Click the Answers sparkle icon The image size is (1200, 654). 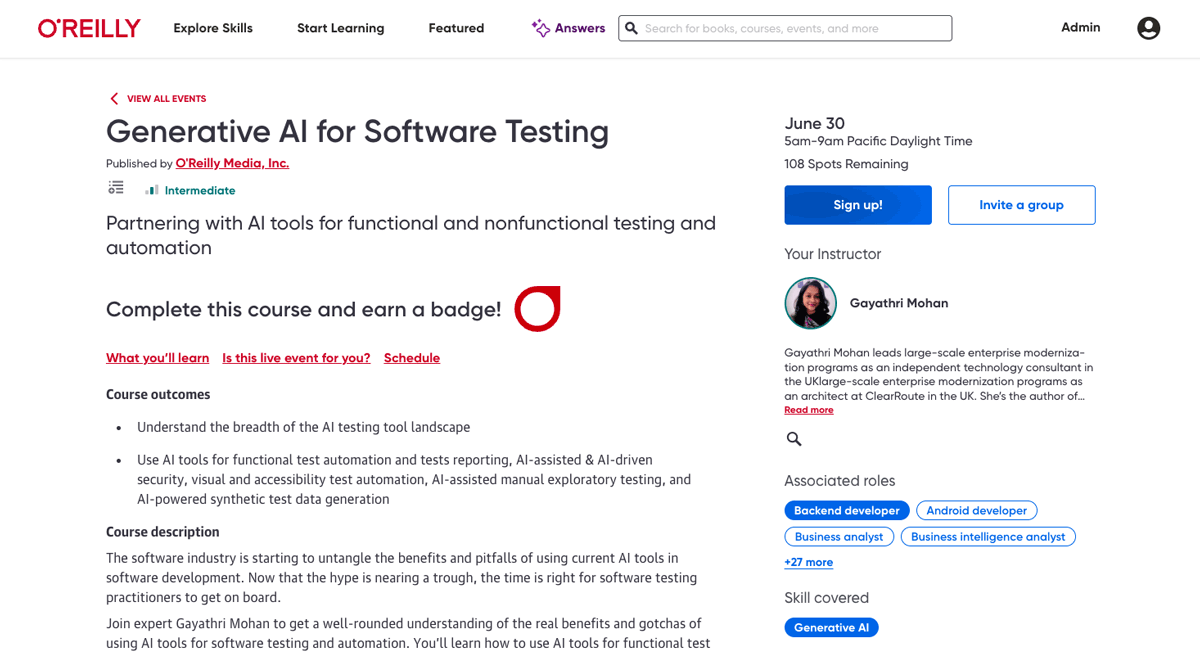540,28
